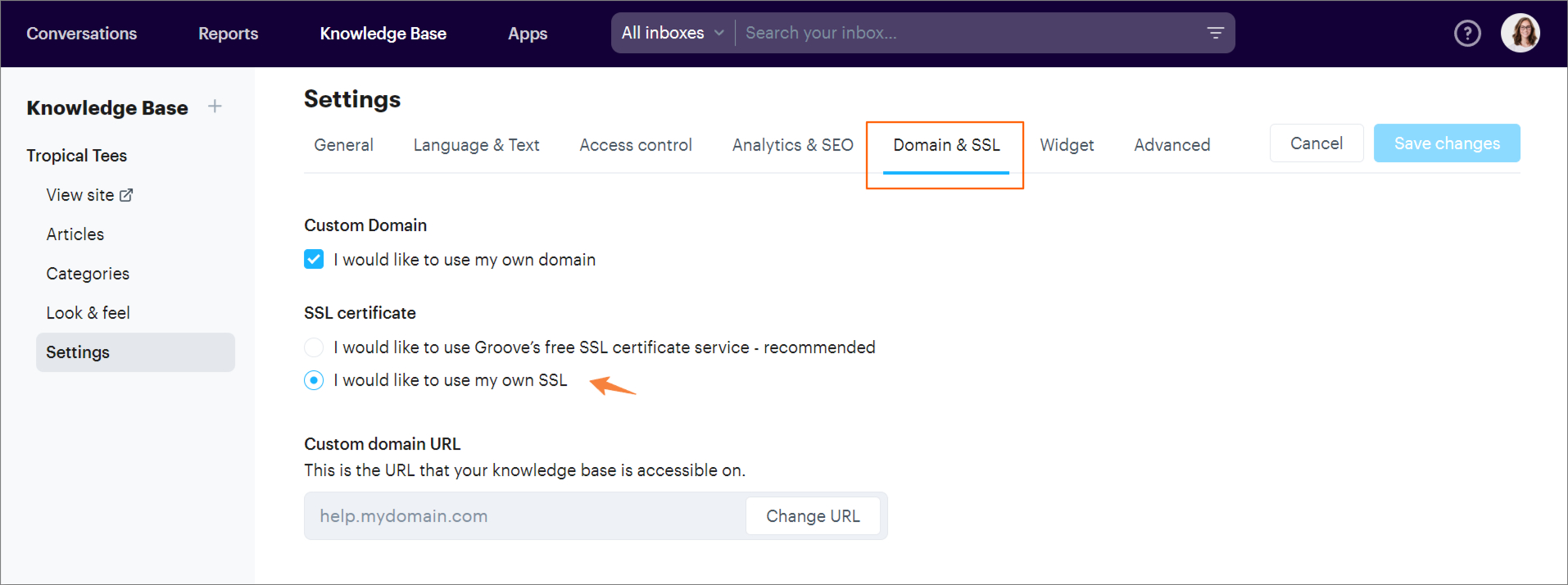Click the View site external link icon
The height and width of the screenshot is (585, 1568).
(x=126, y=195)
